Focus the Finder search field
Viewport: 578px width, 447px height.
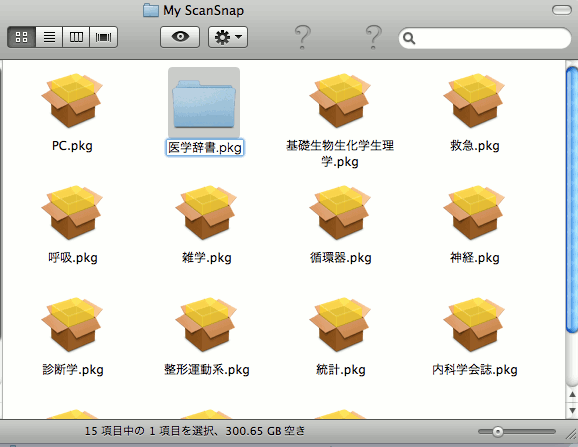click(x=485, y=38)
